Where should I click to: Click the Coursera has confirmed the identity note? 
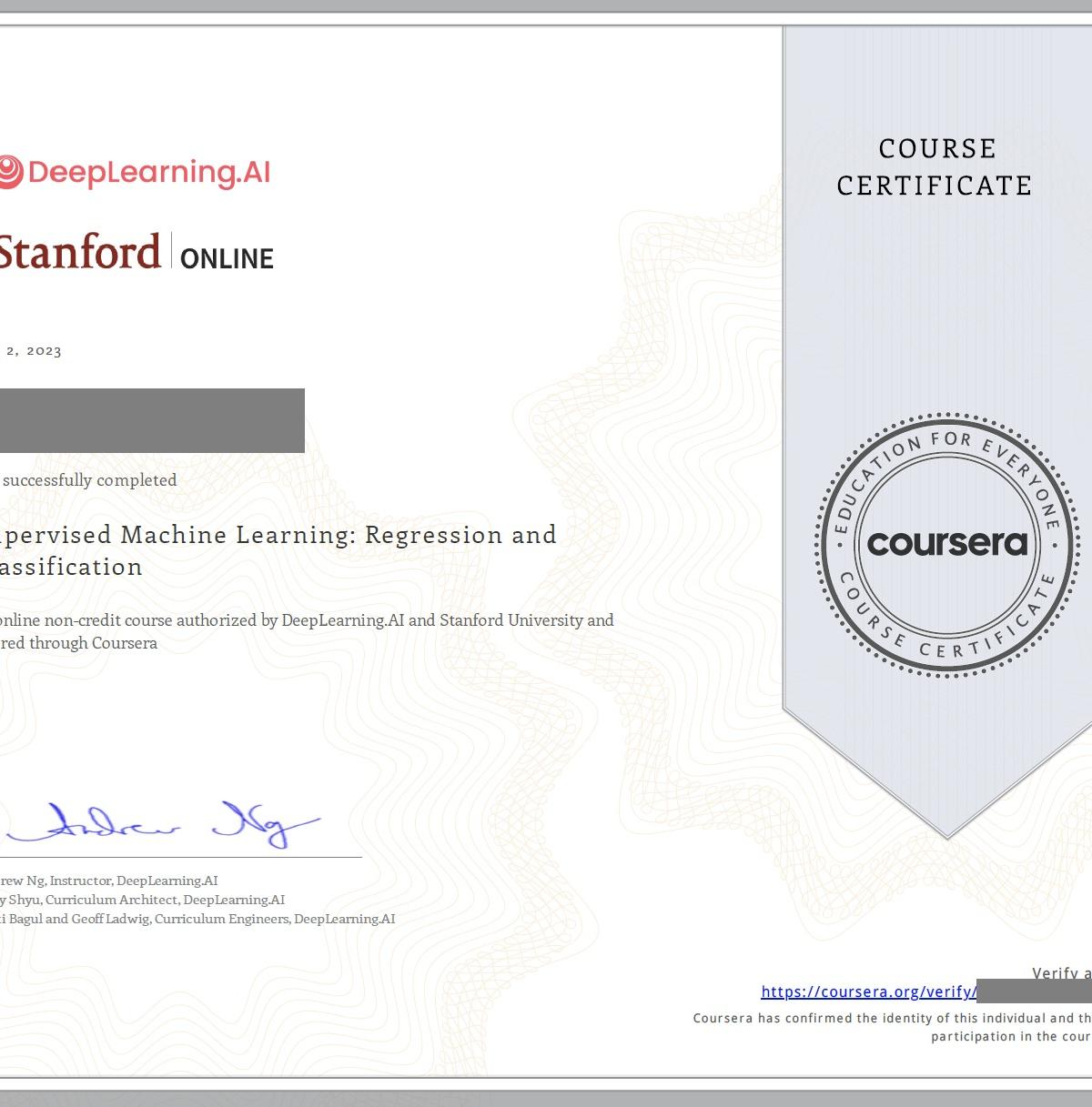pos(892,1027)
